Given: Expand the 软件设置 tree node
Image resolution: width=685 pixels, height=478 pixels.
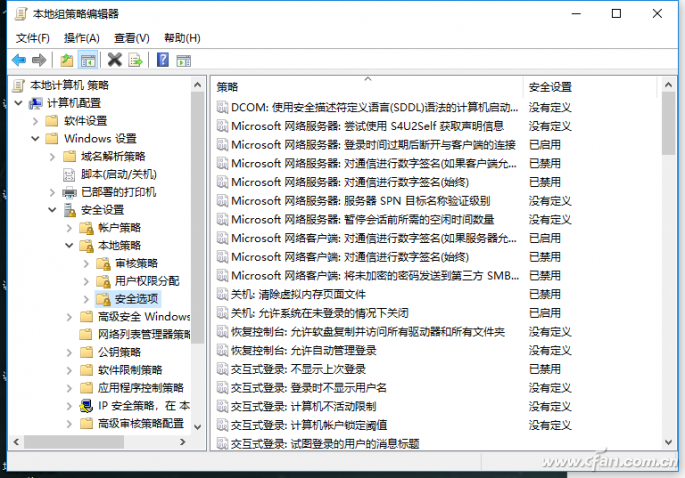Looking at the screenshot, I should [35, 121].
